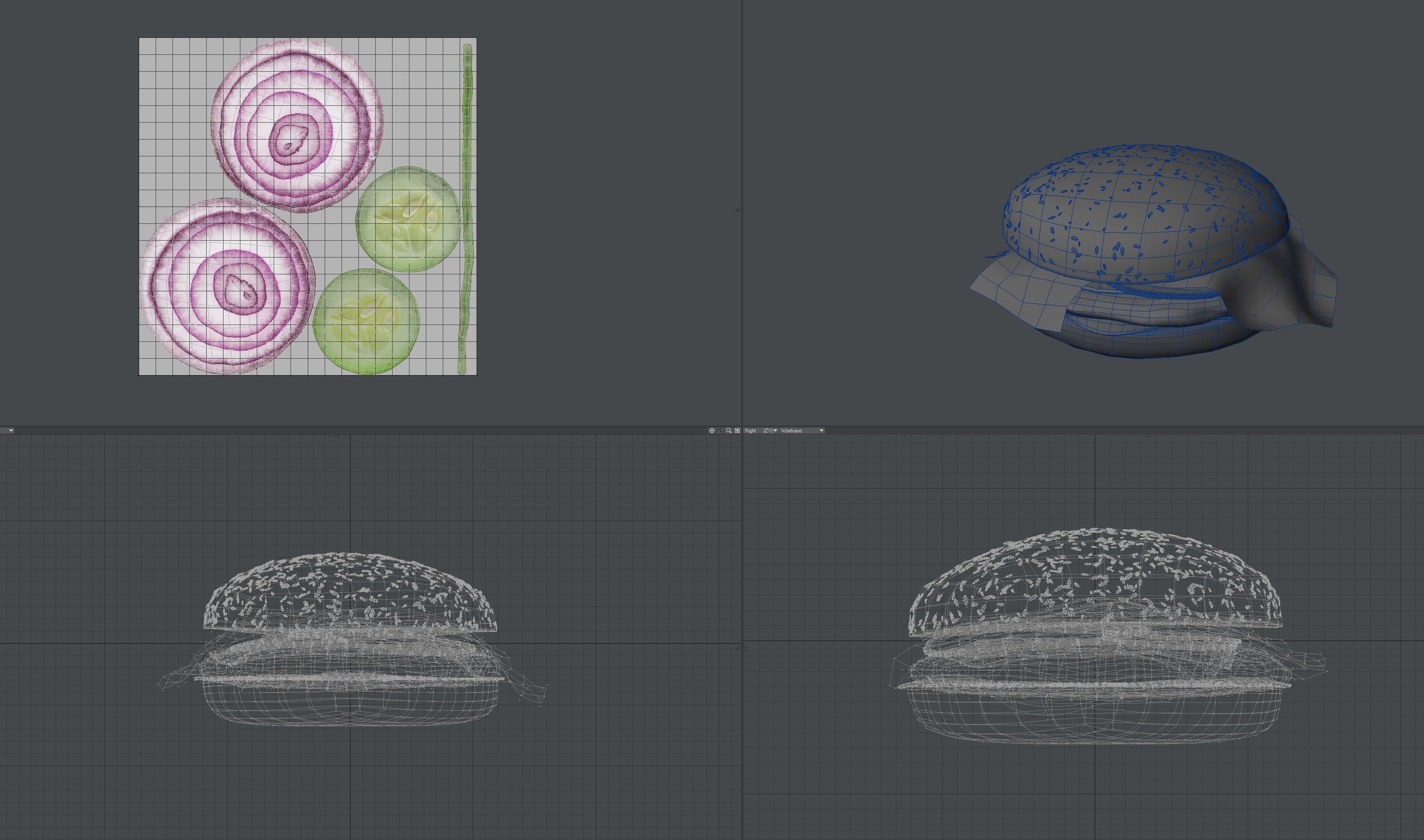Open the Right (ZY) view type dropdown

(762, 431)
